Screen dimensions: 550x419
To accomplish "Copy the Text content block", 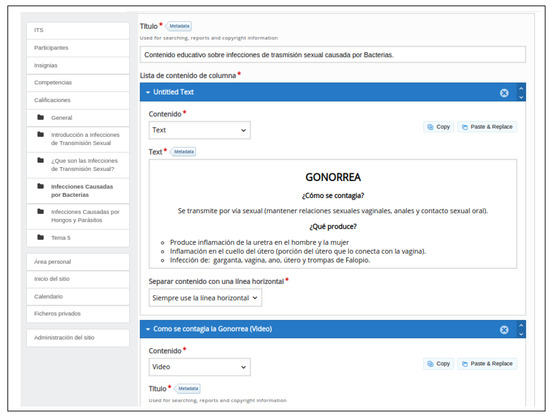I will click(x=438, y=127).
